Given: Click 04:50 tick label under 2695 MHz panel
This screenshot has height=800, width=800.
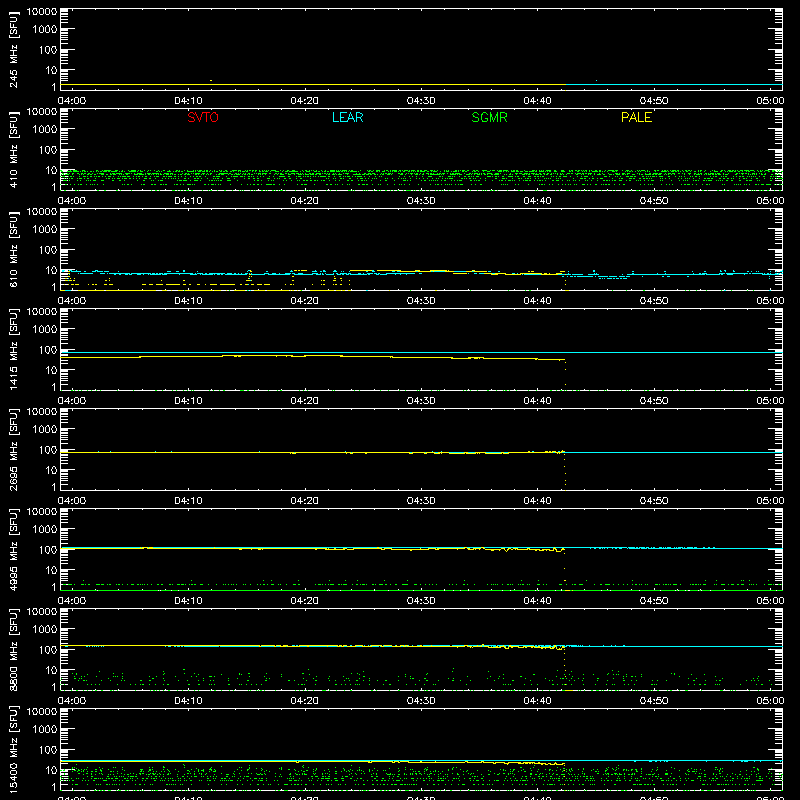Looking at the screenshot, I should coord(654,501).
